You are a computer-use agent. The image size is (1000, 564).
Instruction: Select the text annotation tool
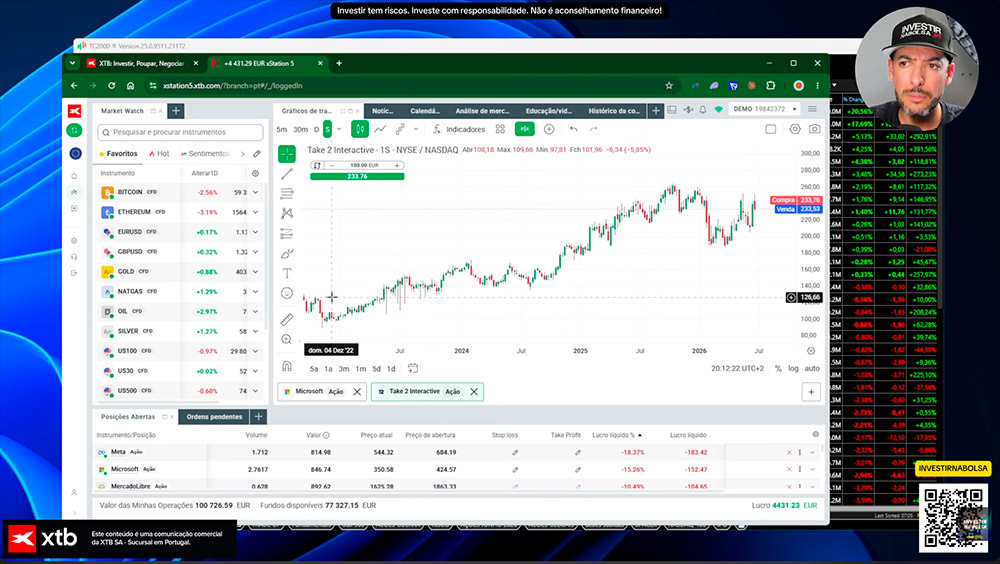pyautogui.click(x=287, y=273)
